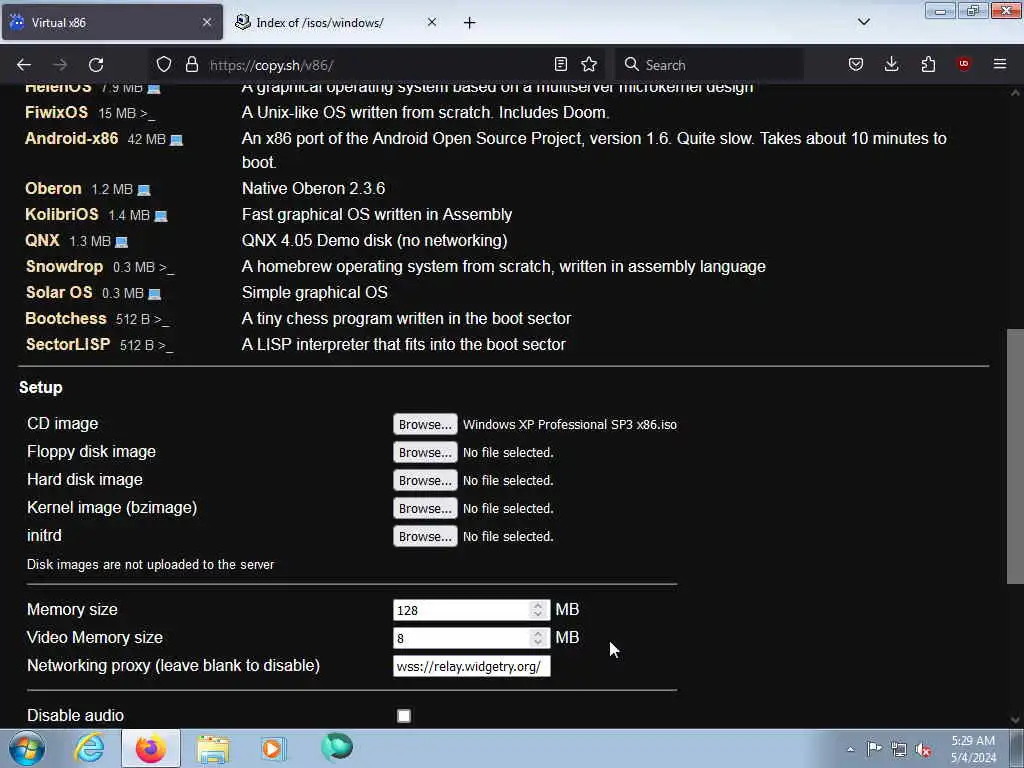Viewport: 1024px width, 768px height.
Task: Click the graphical icon next to Oberon
Action: (x=144, y=190)
